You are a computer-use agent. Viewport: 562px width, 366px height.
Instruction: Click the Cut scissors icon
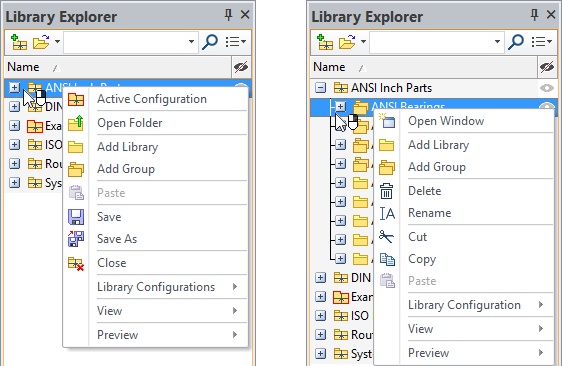(386, 237)
